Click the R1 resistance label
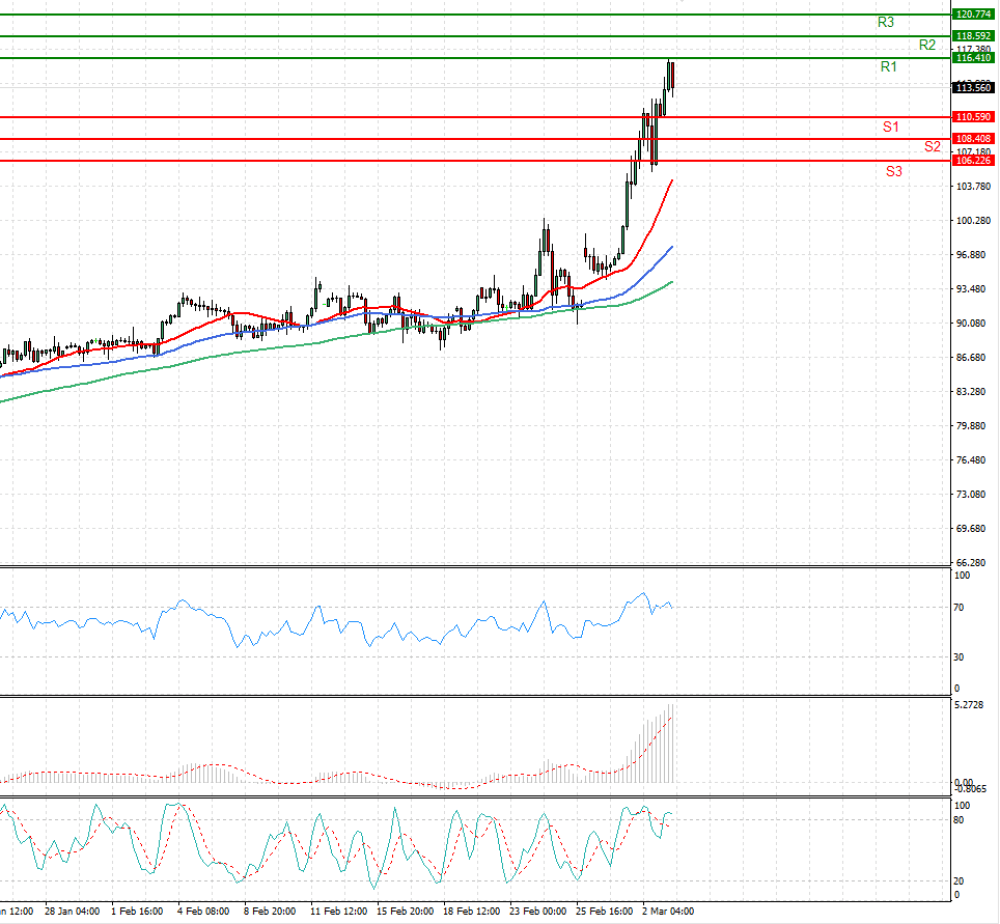 pyautogui.click(x=888, y=66)
